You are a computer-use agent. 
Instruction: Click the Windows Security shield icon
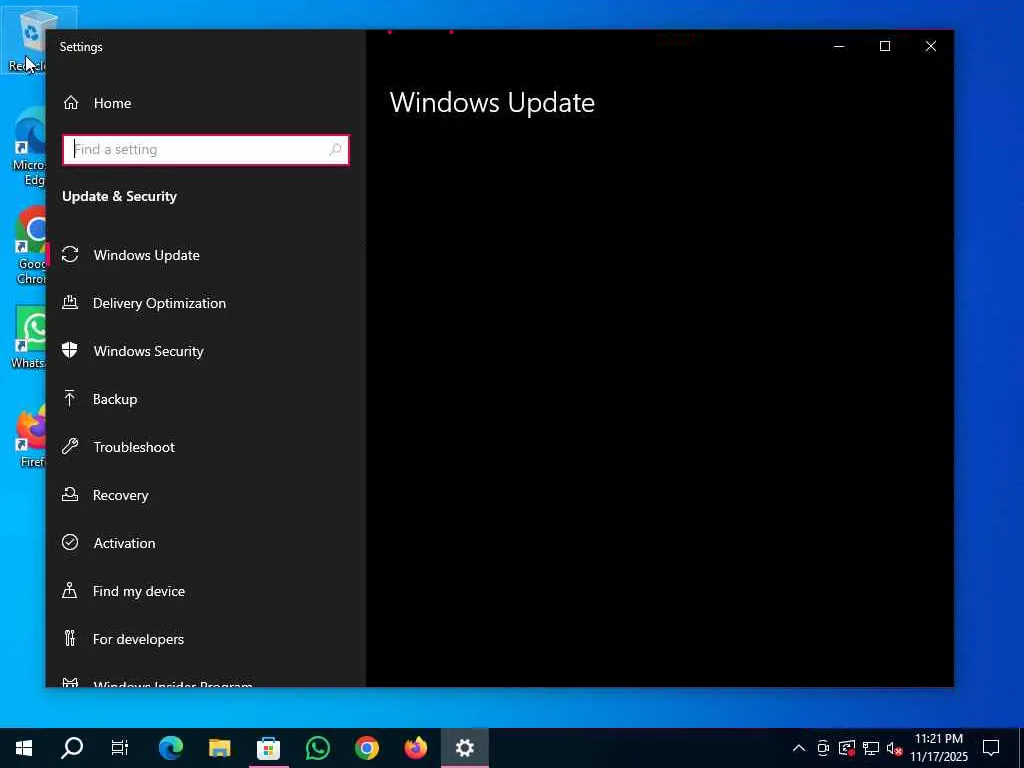tap(70, 350)
